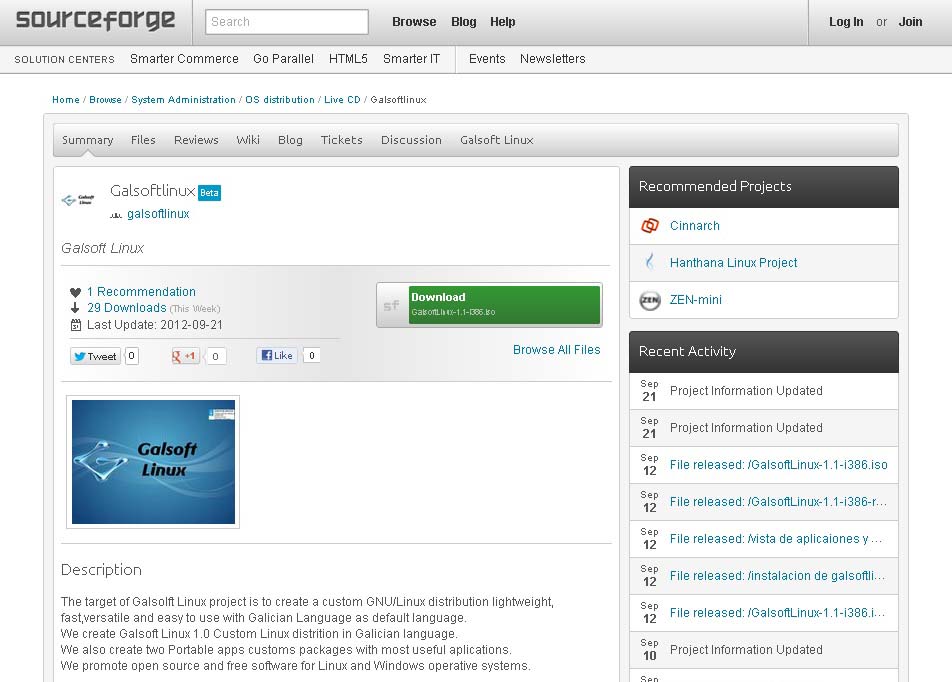Open File released: /GalsoftLinux-1.1-i386.iso activity
The width and height of the screenshot is (952, 682).
pos(778,465)
